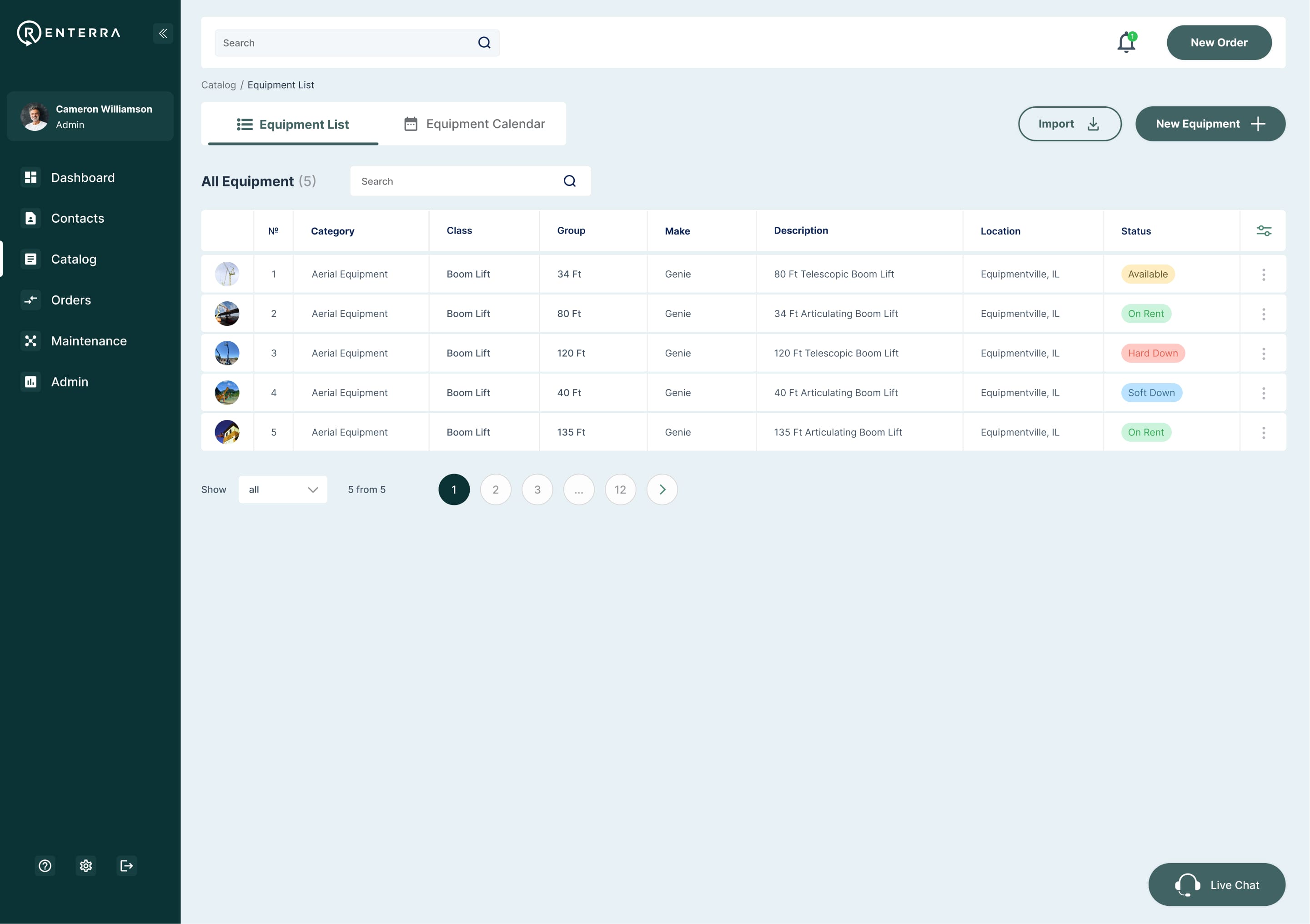Open the Show rows dropdown

click(283, 489)
